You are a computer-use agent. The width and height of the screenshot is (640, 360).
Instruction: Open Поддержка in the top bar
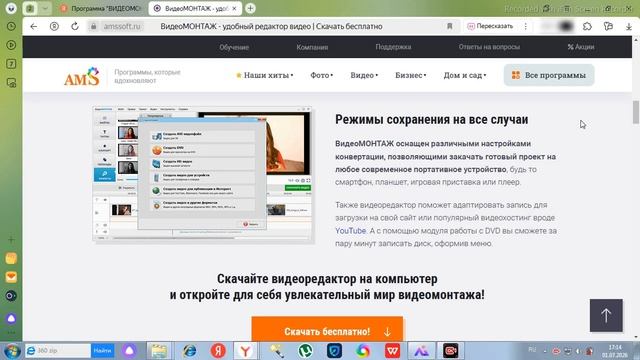[x=393, y=47]
